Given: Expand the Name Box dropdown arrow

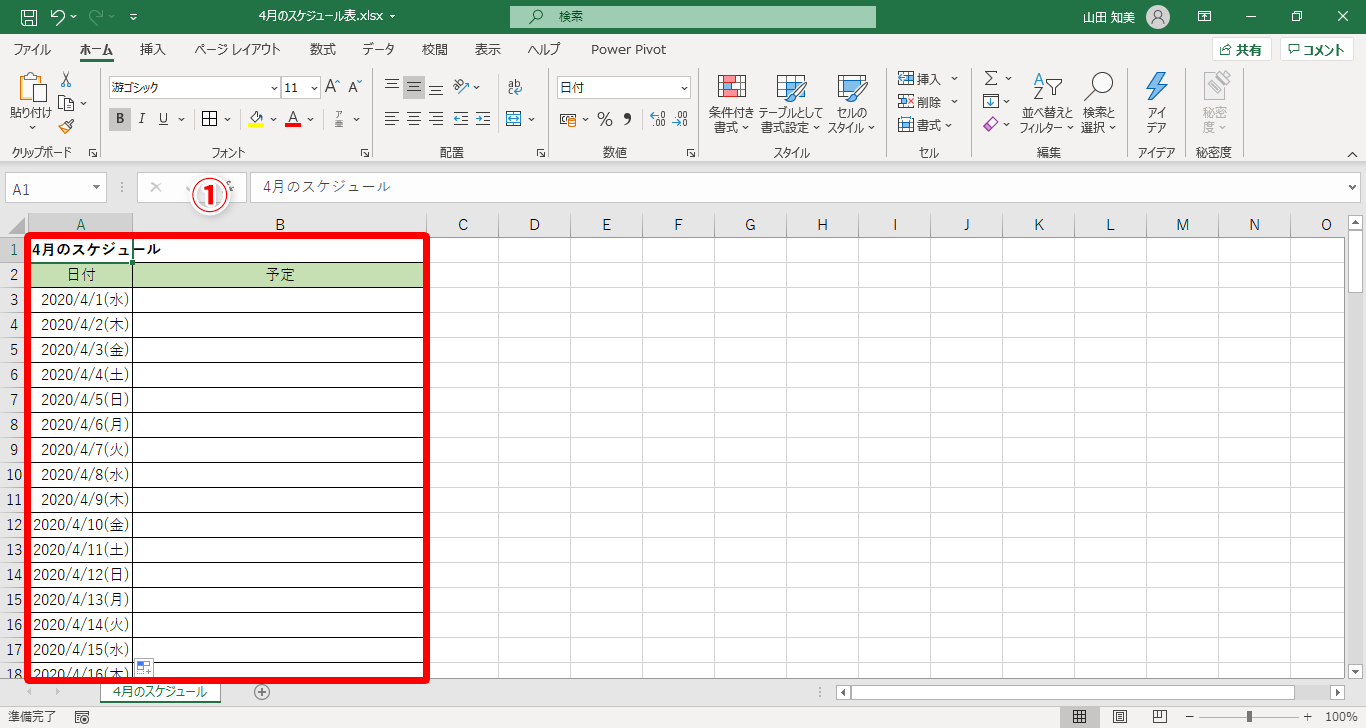Looking at the screenshot, I should 97,187.
